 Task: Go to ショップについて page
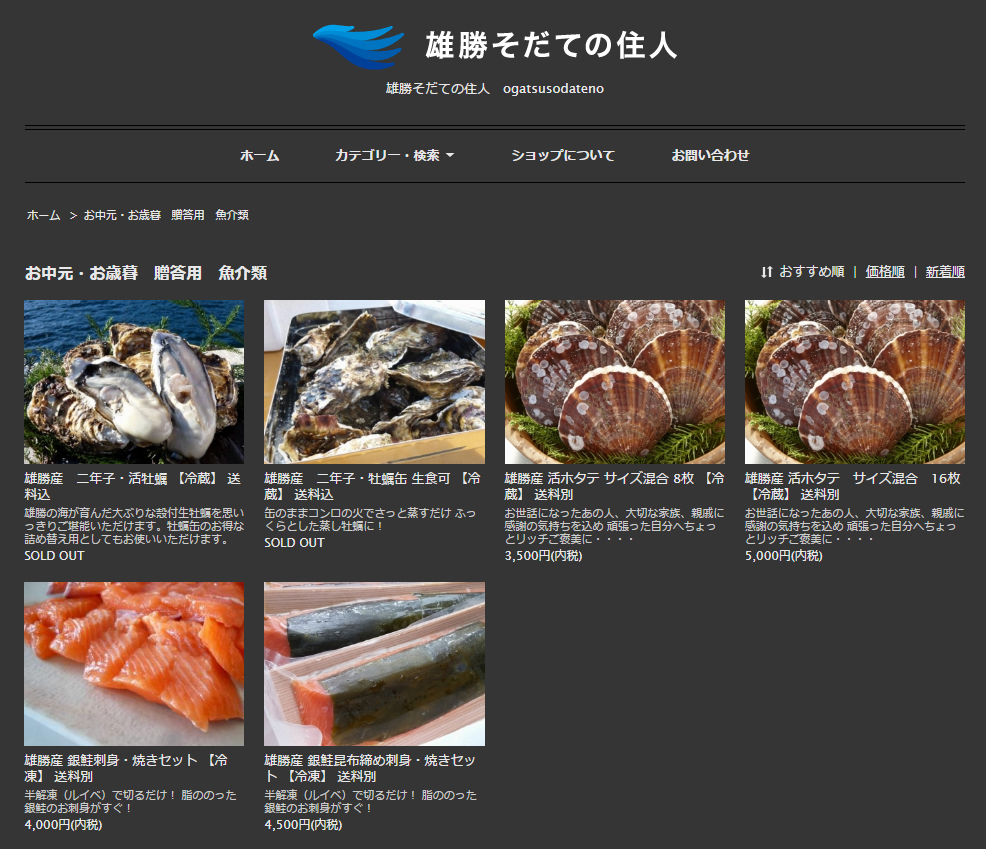(562, 156)
